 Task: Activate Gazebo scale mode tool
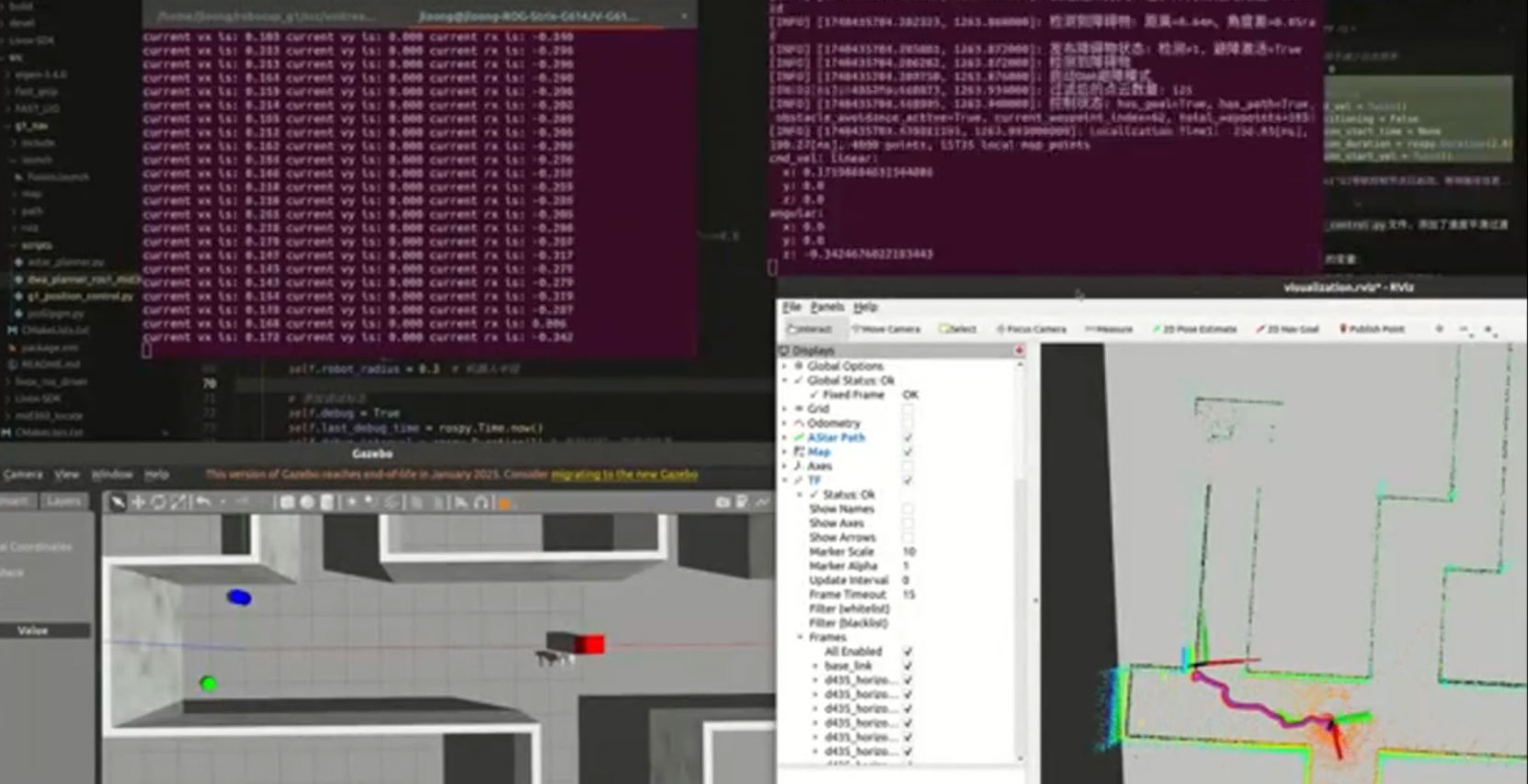pyautogui.click(x=178, y=502)
